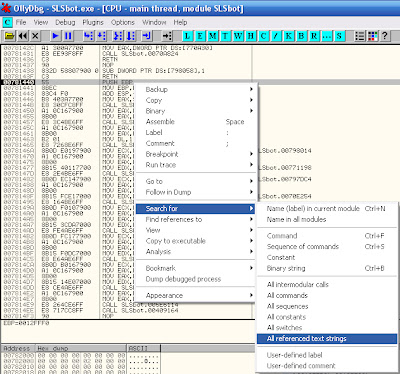Viewport: 400px width, 374px height.
Task: Choose Analysis from the context menu
Action: pos(195,252)
